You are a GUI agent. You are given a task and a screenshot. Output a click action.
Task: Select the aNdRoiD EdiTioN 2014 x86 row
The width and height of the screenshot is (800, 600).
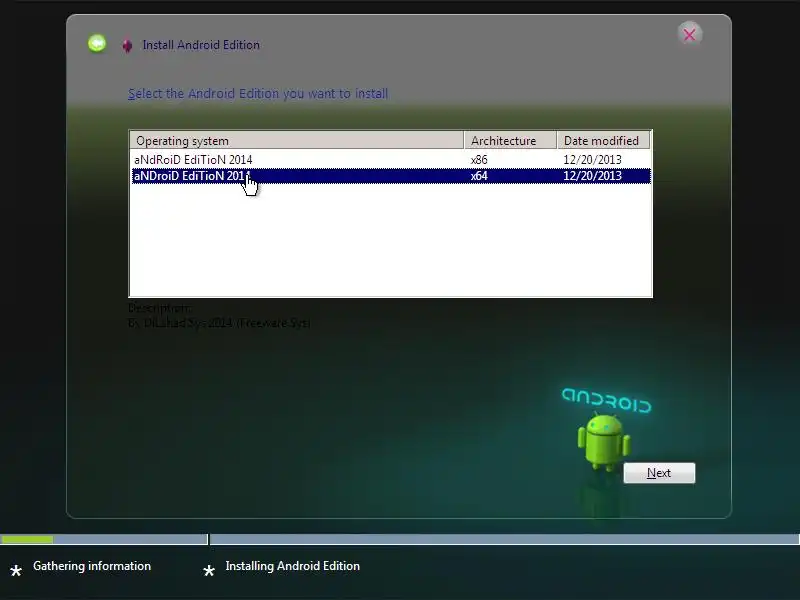391,160
